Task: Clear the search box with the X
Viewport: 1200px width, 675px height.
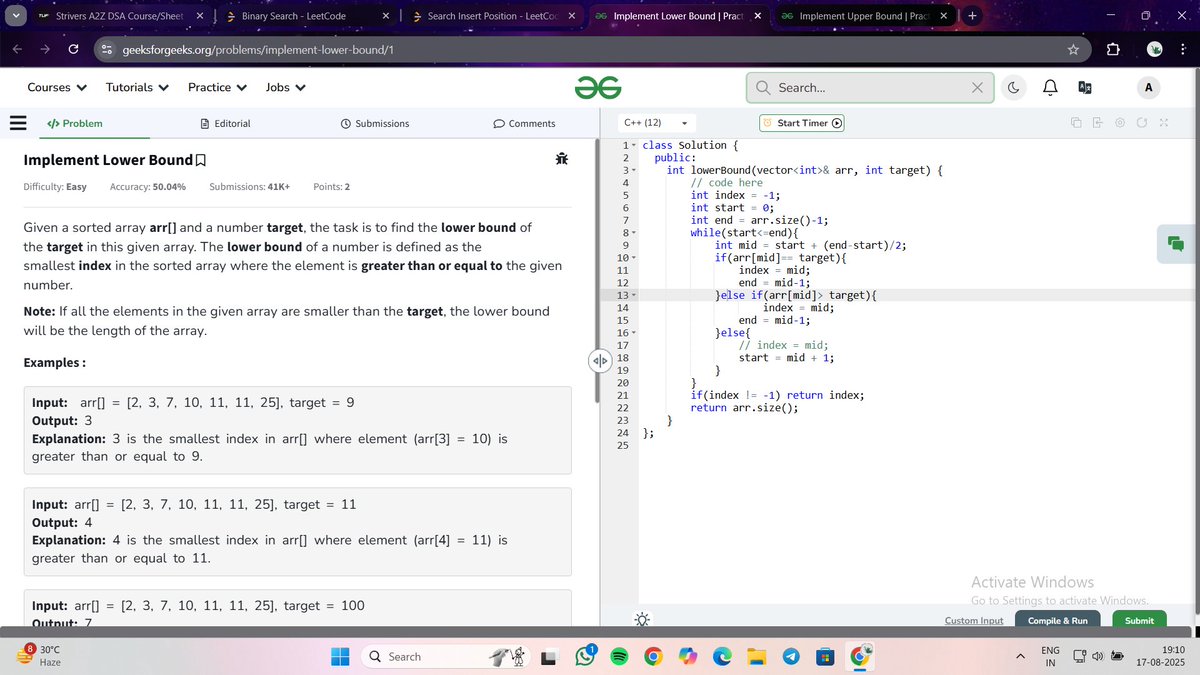Action: pos(977,88)
